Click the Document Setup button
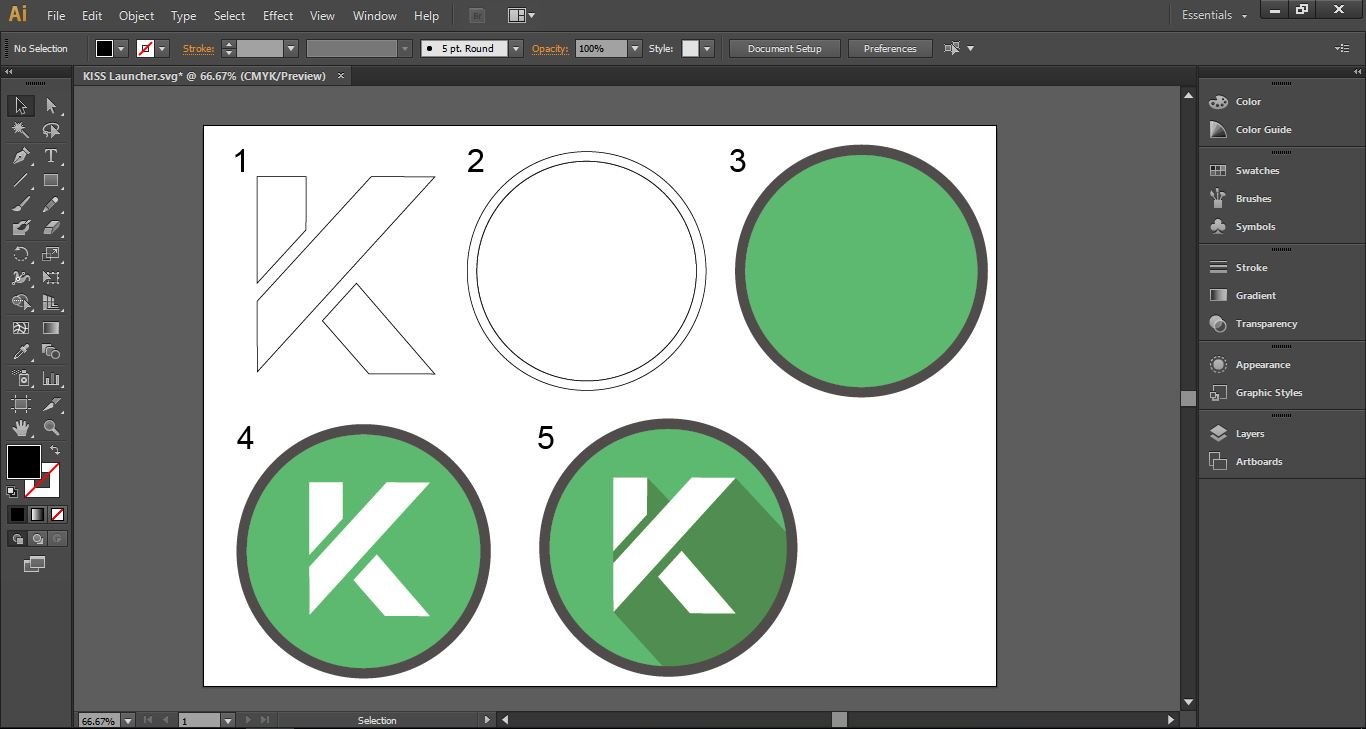This screenshot has width=1366, height=729. 784,48
